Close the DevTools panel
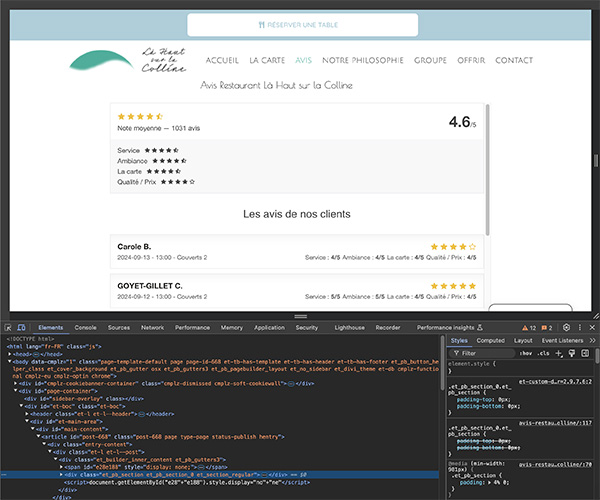Image resolution: width=600 pixels, height=500 pixels. 592,327
